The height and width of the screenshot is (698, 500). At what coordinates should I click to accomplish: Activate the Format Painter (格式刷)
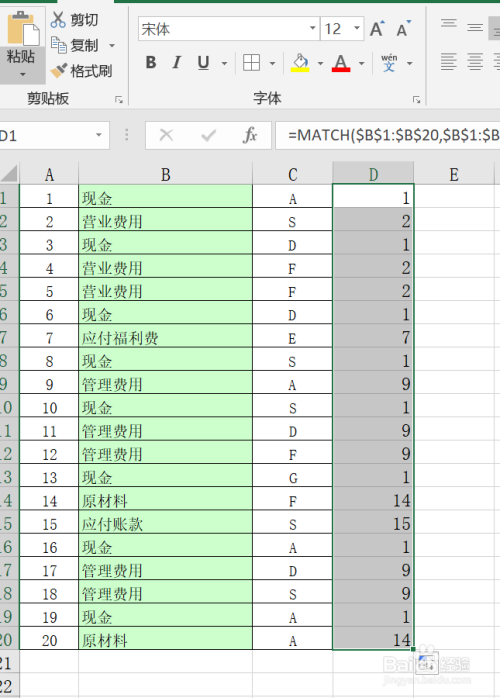point(81,71)
